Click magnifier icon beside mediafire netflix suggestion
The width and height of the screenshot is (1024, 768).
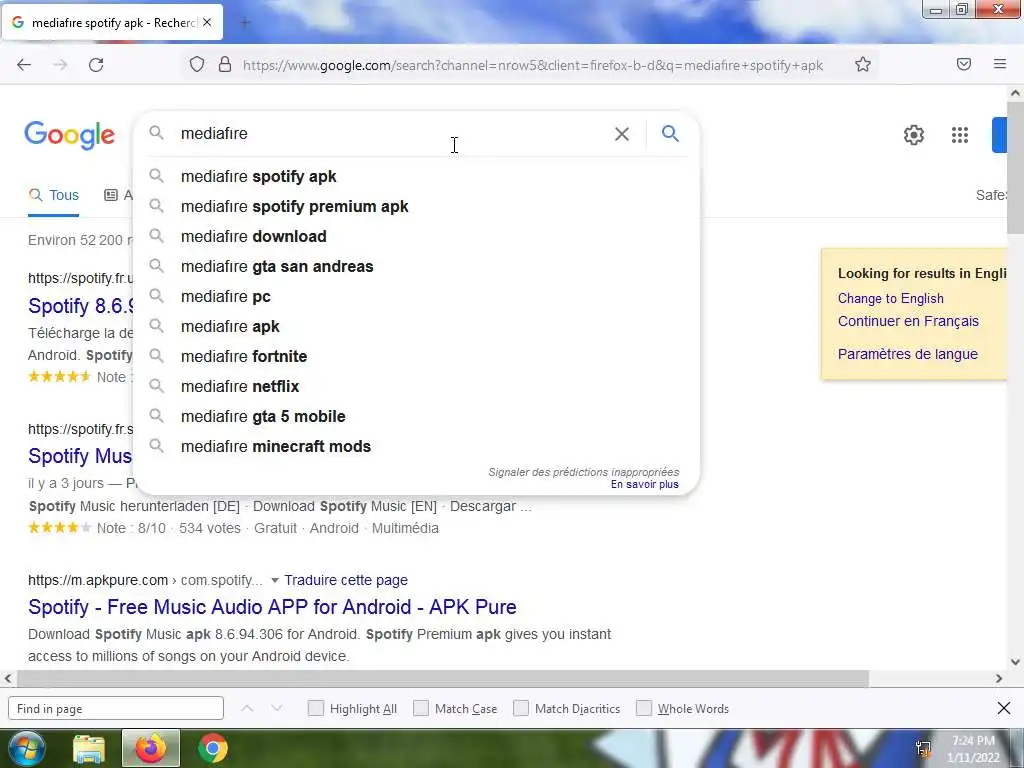[x=156, y=386]
